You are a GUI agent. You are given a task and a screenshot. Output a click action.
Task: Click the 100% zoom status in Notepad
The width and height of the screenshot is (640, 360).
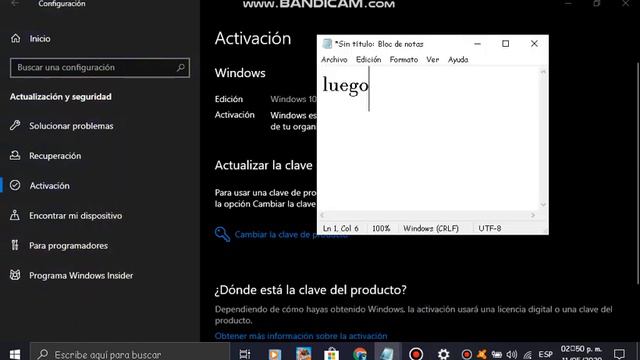pos(381,229)
